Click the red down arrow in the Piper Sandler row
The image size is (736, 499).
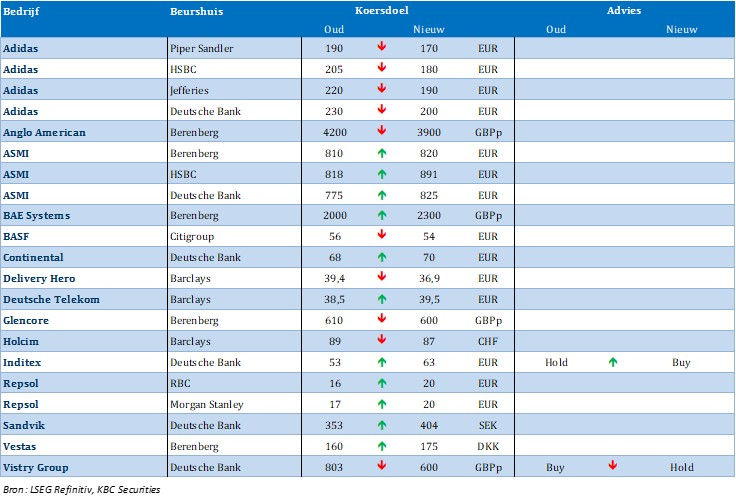pyautogui.click(x=381, y=47)
